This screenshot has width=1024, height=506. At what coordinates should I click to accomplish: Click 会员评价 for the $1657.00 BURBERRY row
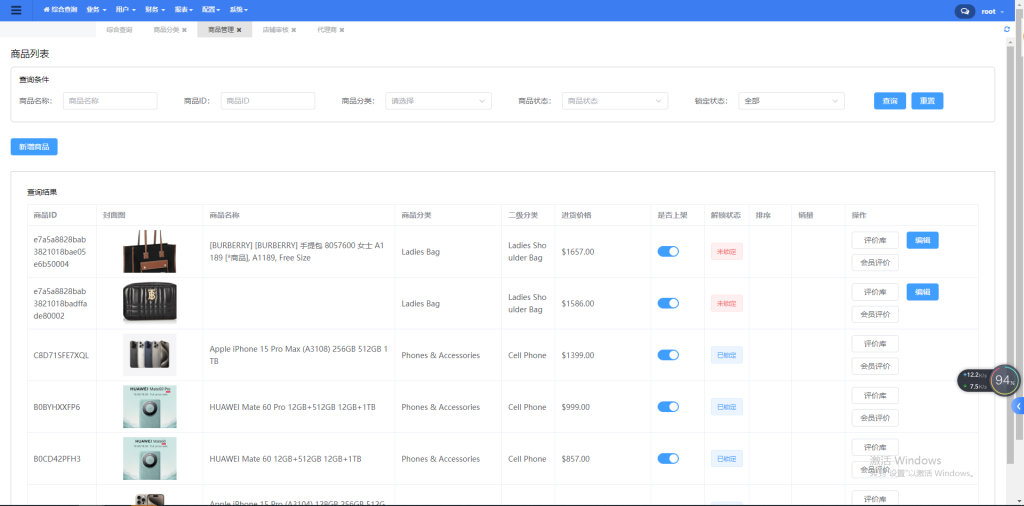(x=875, y=262)
